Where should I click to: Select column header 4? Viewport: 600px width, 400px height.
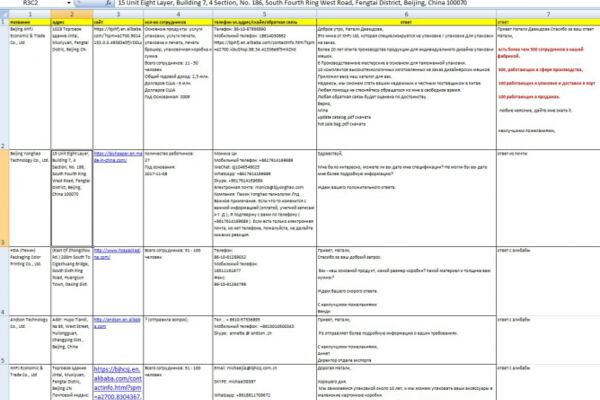pos(178,14)
